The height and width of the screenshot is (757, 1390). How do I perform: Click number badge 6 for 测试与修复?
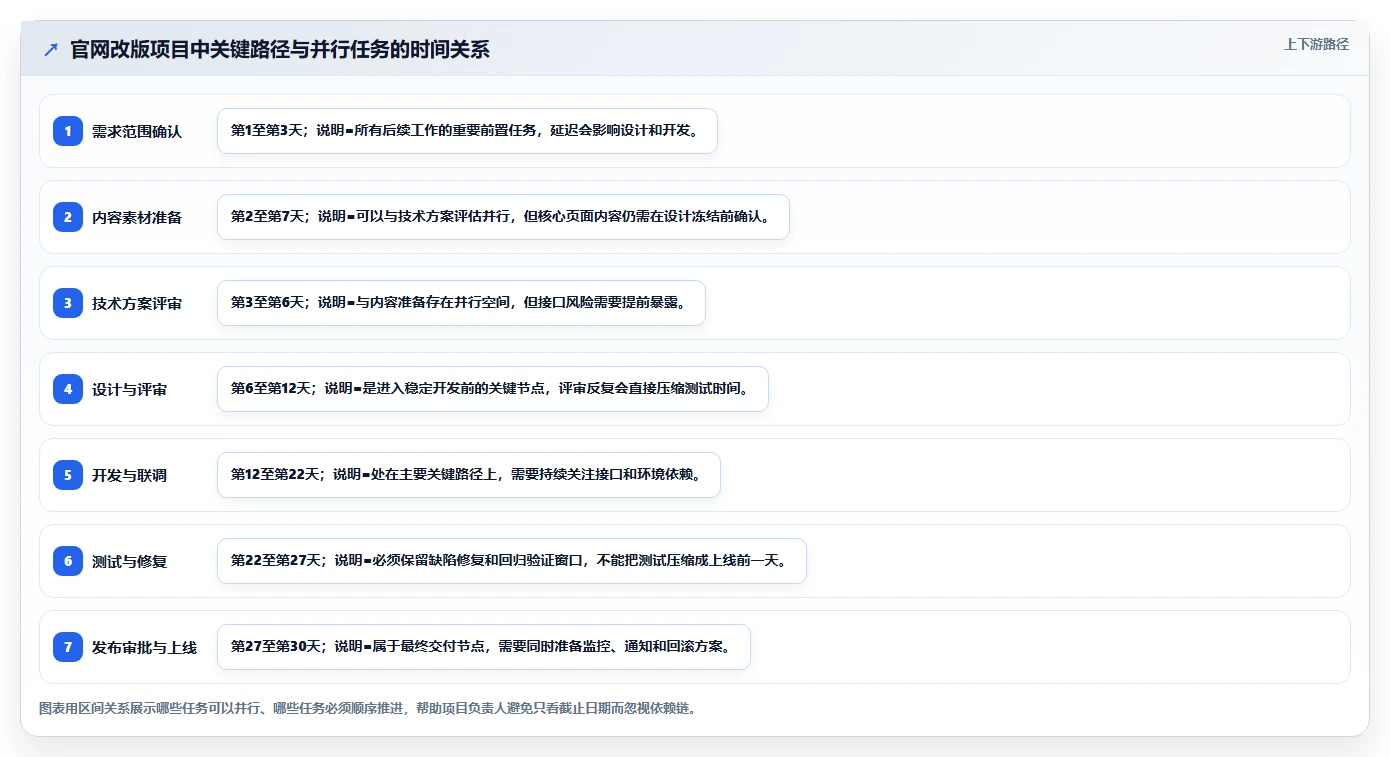68,560
